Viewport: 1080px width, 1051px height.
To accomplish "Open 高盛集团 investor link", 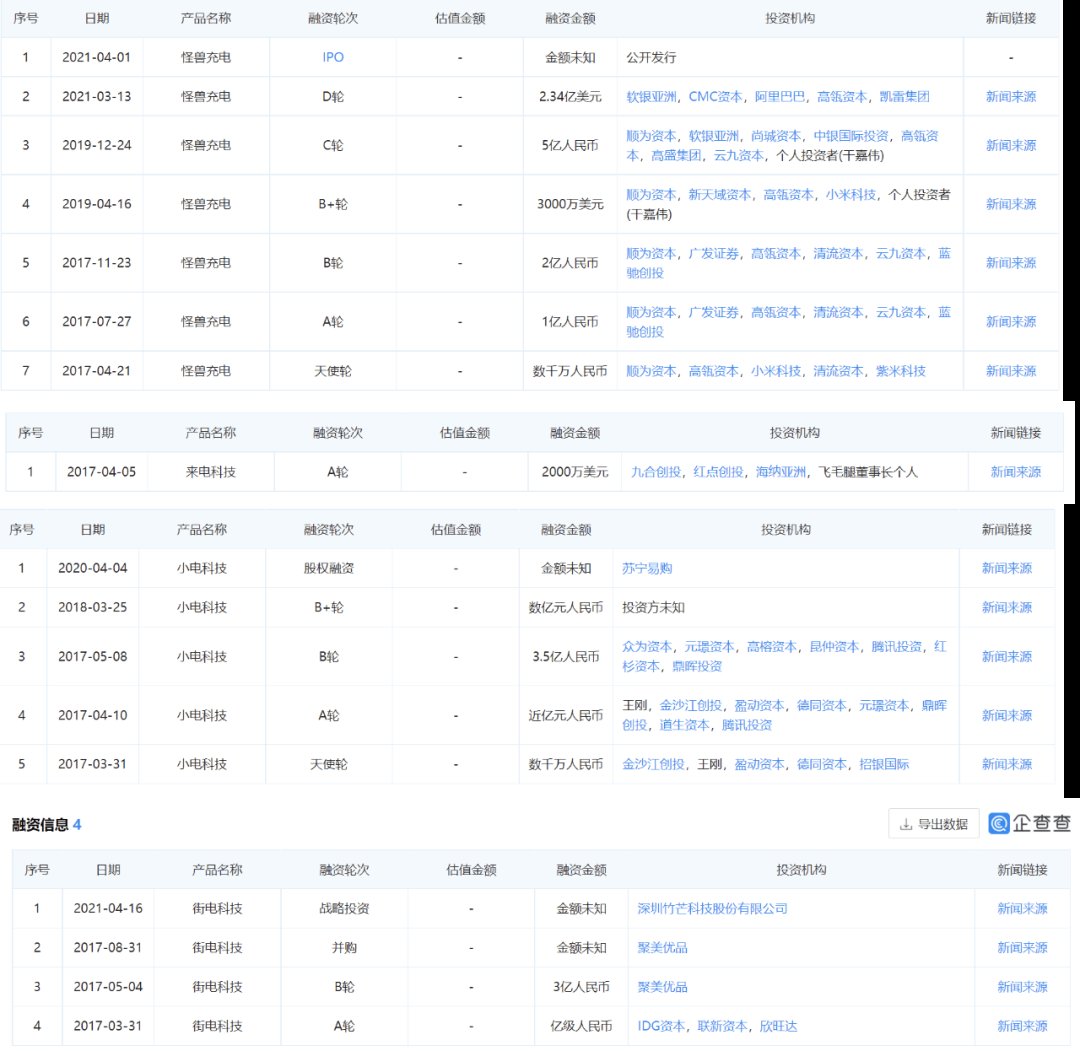I will coord(676,155).
